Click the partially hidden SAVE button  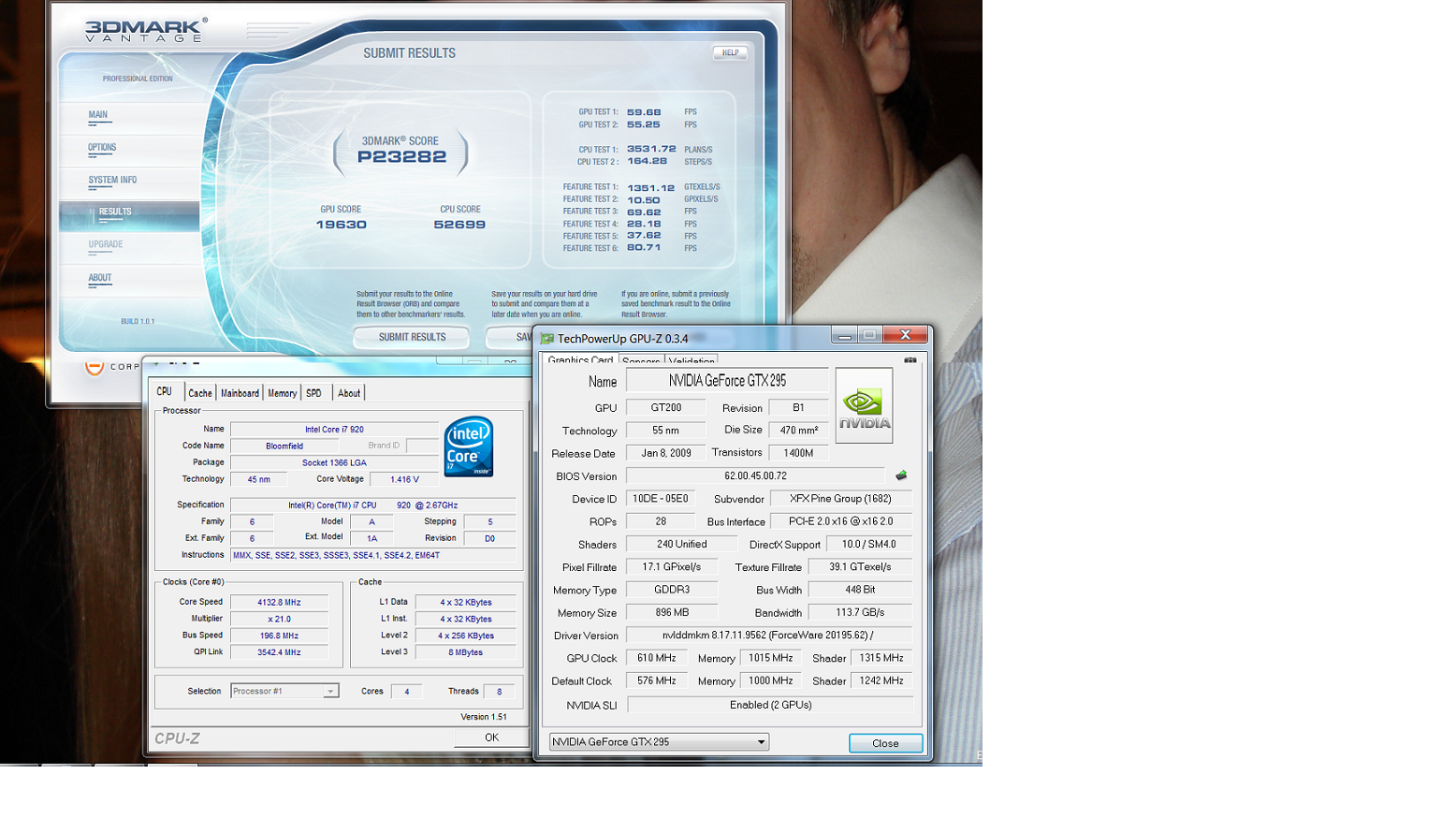pyautogui.click(x=509, y=337)
